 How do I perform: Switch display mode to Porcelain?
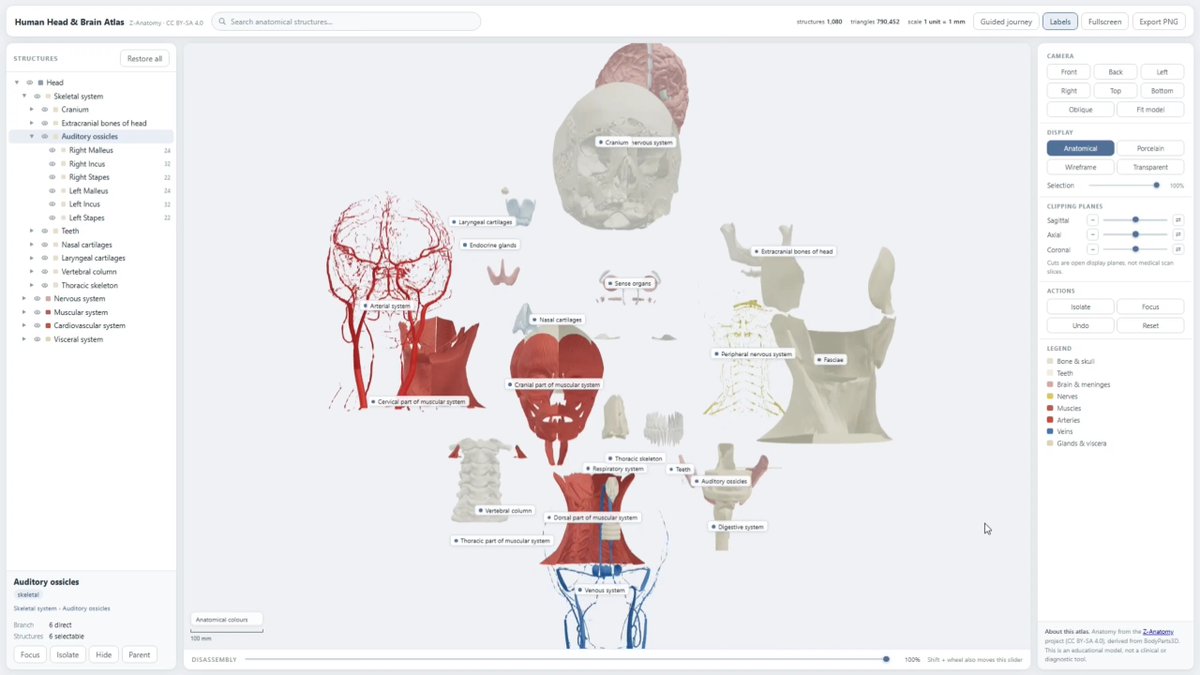tap(1150, 148)
